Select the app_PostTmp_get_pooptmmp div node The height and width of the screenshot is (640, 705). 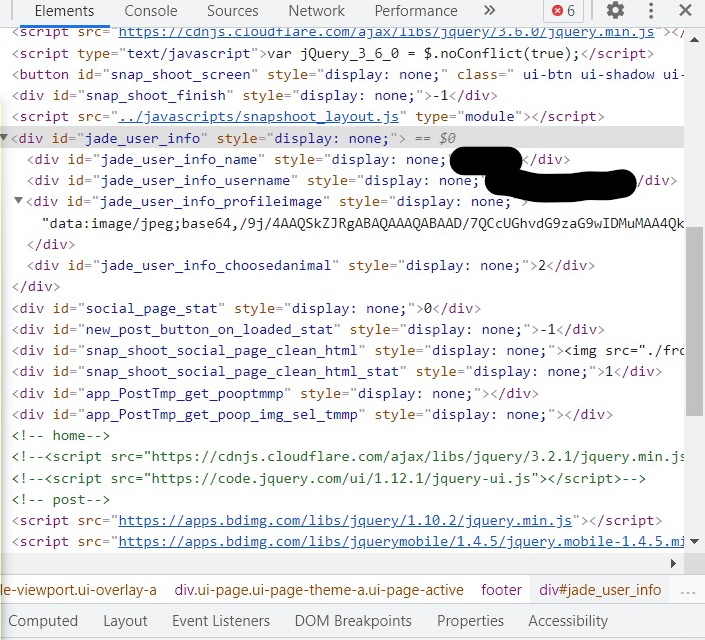275,394
